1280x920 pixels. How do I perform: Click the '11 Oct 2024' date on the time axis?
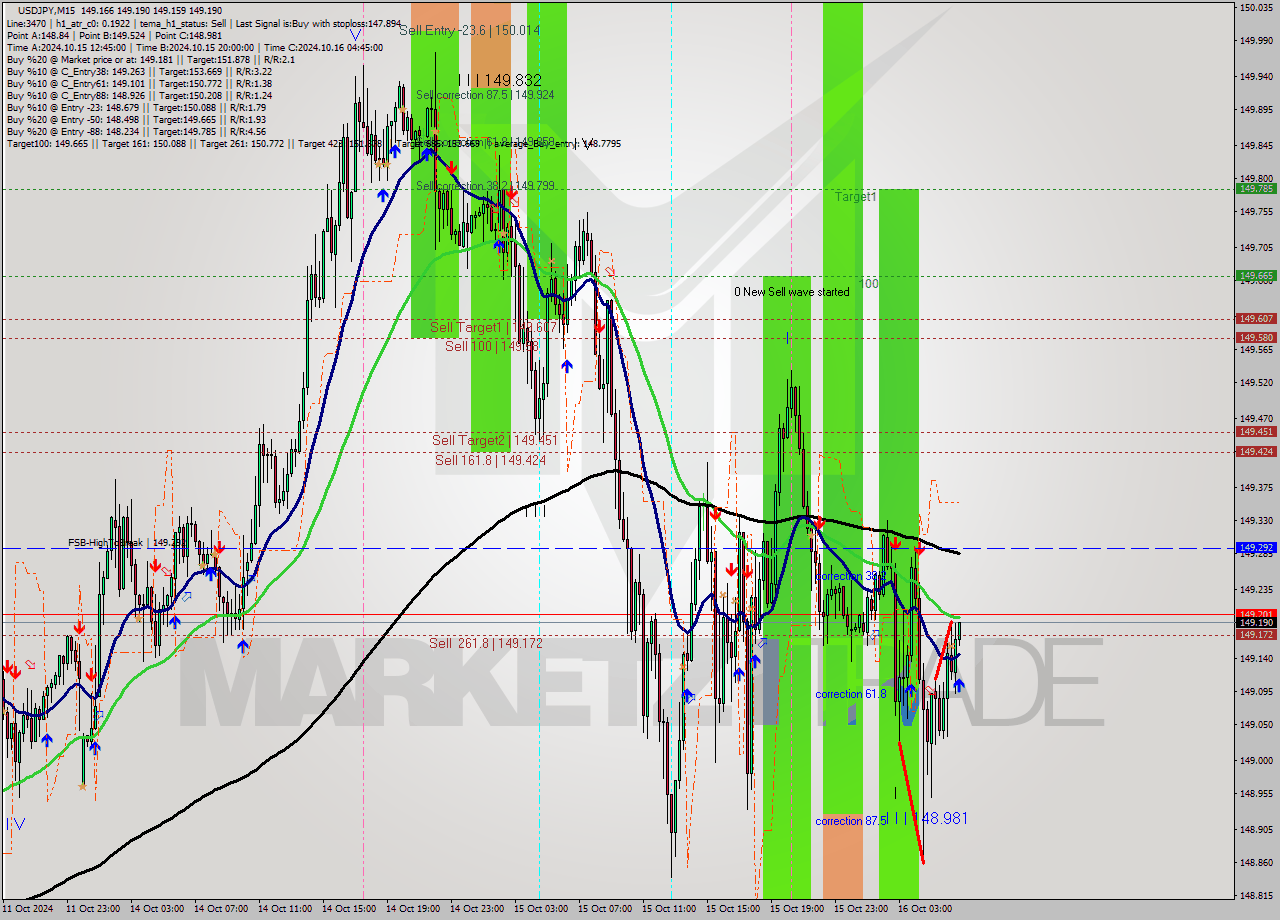[28, 909]
